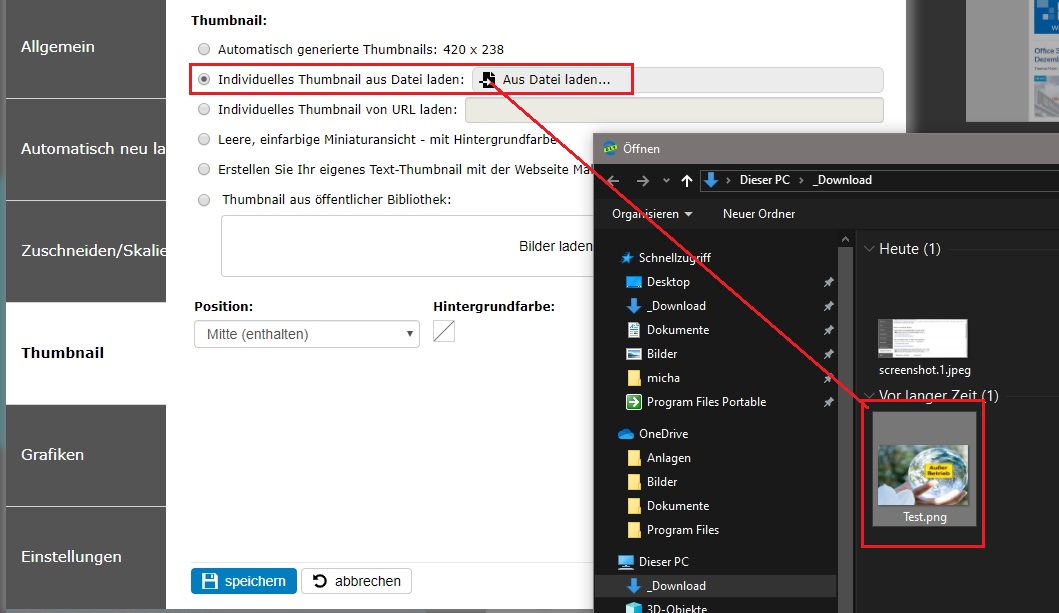Select Thumbnail aus öffentlicher Bibliothek radio
The height and width of the screenshot is (613, 1059).
point(204,200)
